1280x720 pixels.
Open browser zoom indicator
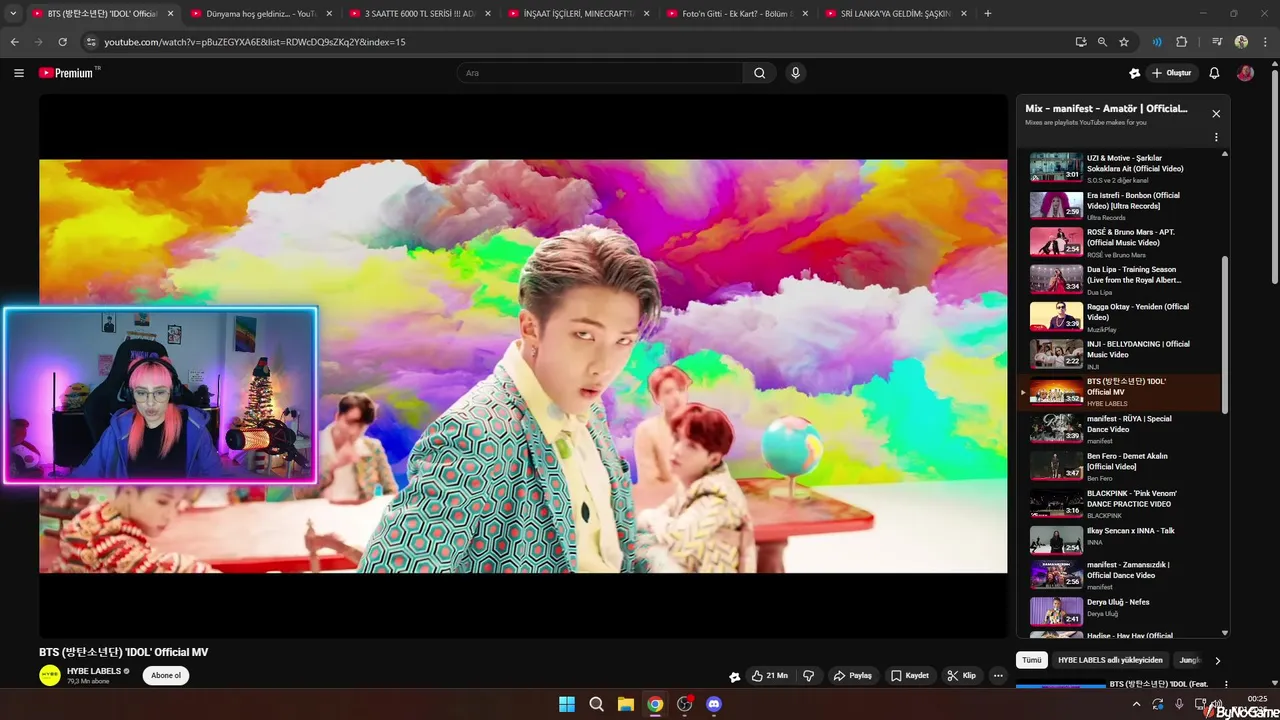click(1102, 42)
